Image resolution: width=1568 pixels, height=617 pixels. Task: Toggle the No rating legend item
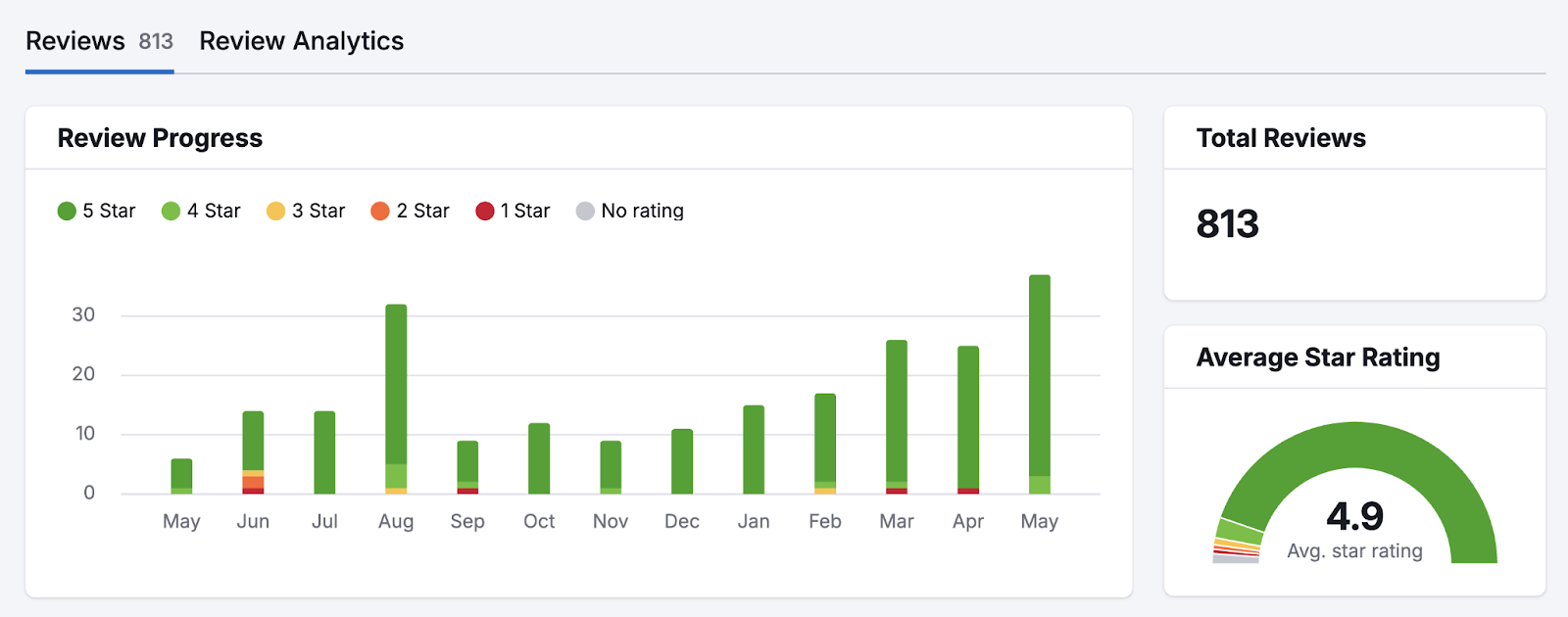[x=629, y=212]
